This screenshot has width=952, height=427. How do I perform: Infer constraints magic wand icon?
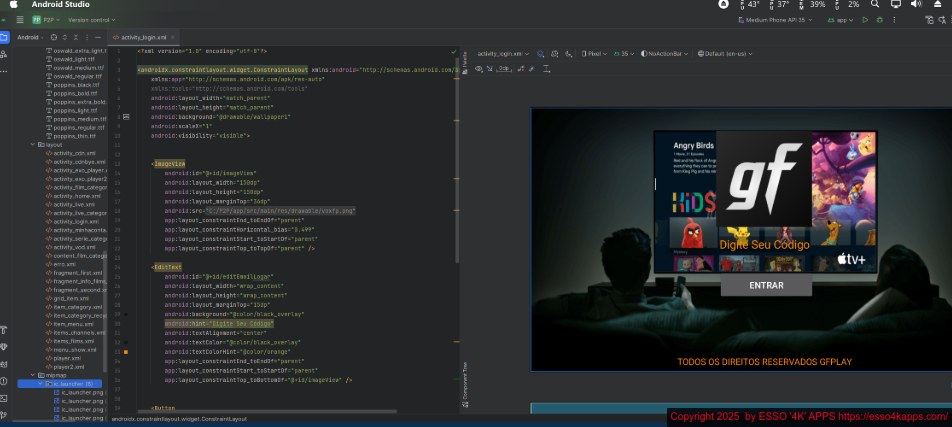click(x=532, y=69)
